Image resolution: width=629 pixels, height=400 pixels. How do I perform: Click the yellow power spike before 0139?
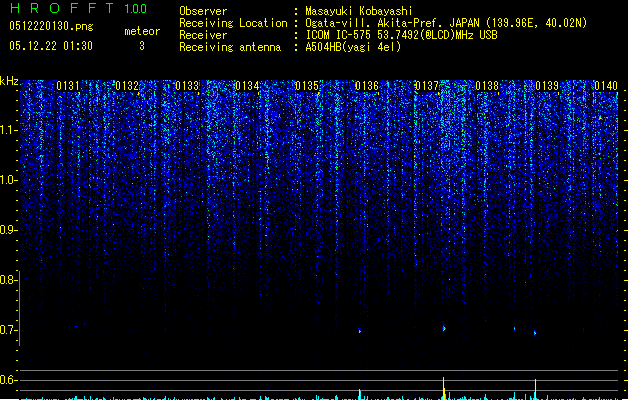coord(535,389)
